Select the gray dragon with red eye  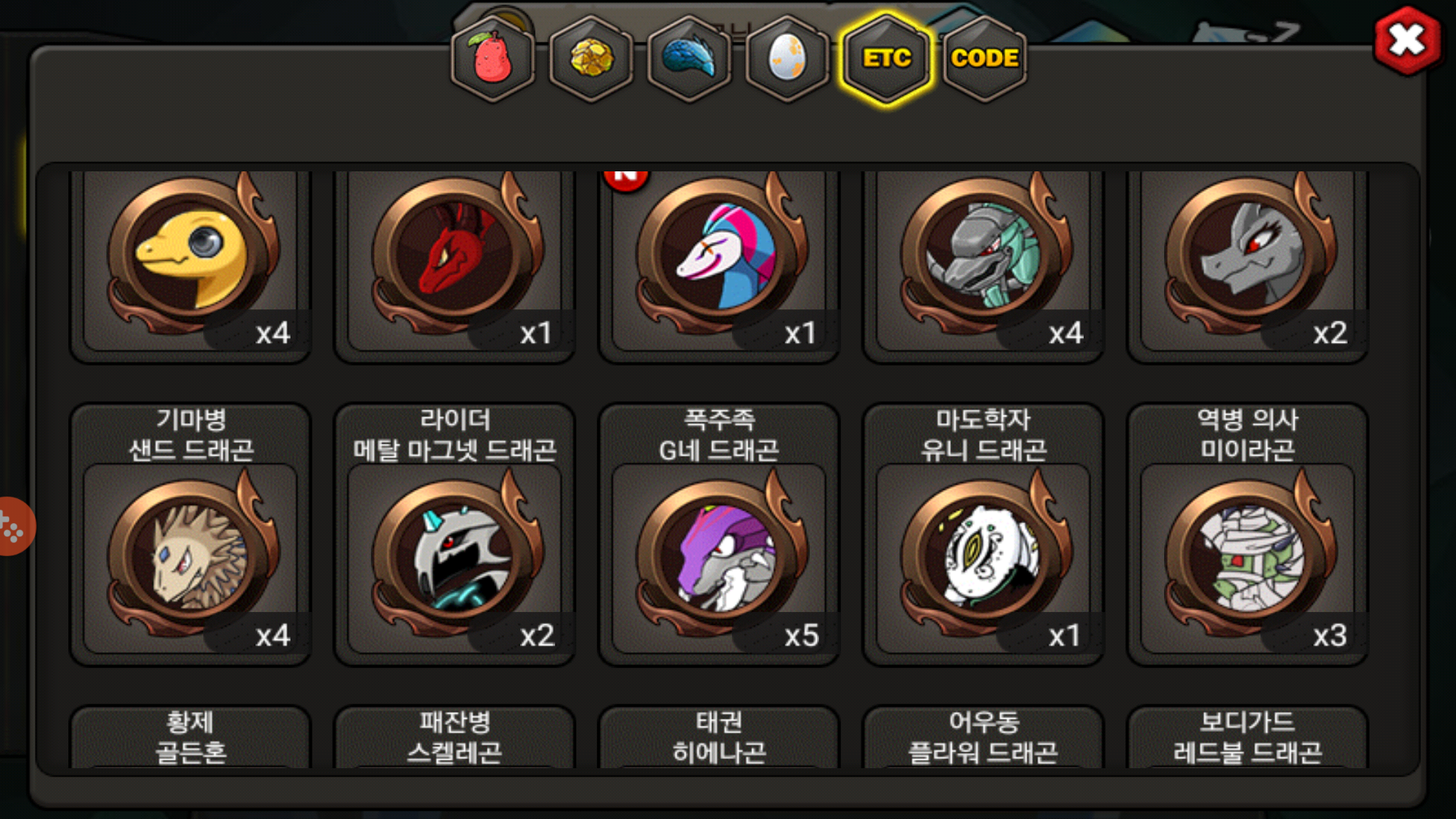pyautogui.click(x=1247, y=262)
